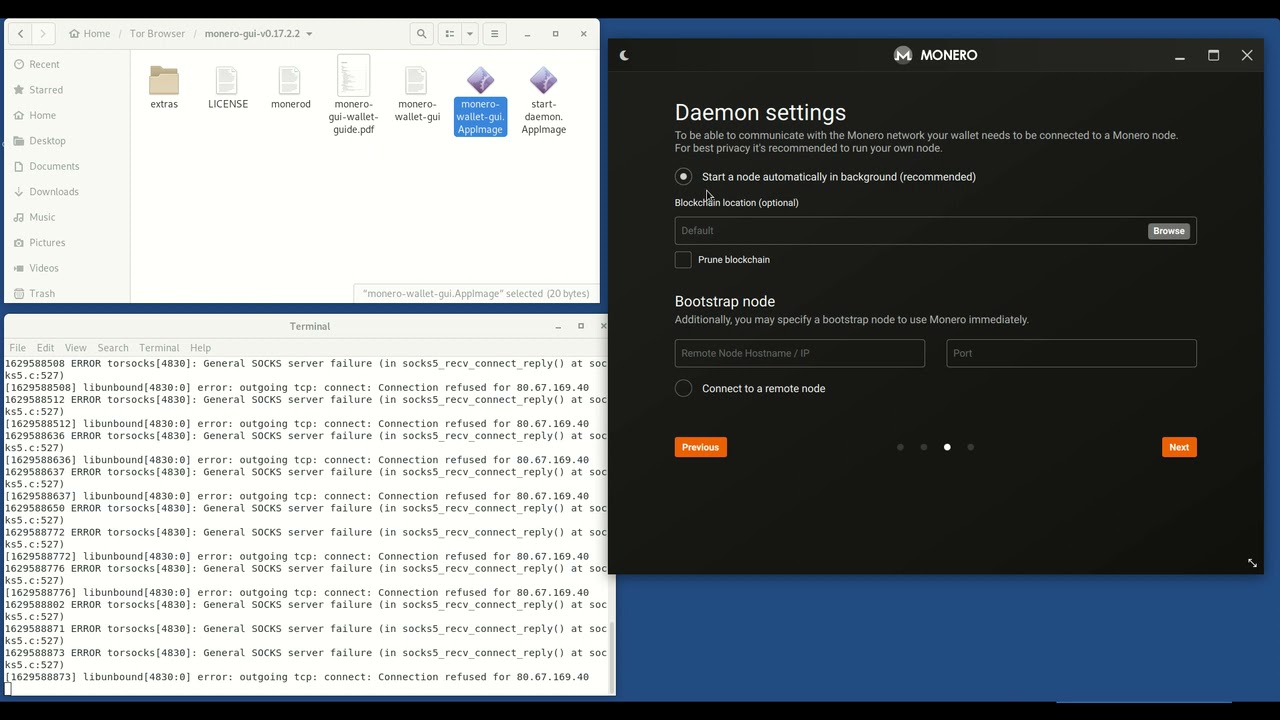Open file manager hamburger menu
The width and height of the screenshot is (1280, 720).
pyautogui.click(x=494, y=33)
